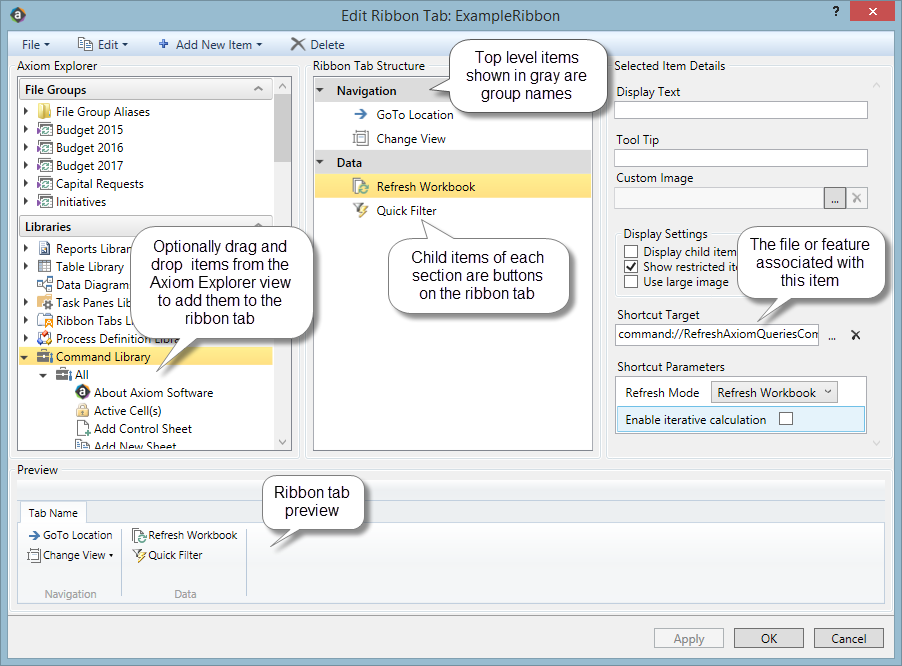Click the GoTo Location arrow icon in structure

pos(361,114)
